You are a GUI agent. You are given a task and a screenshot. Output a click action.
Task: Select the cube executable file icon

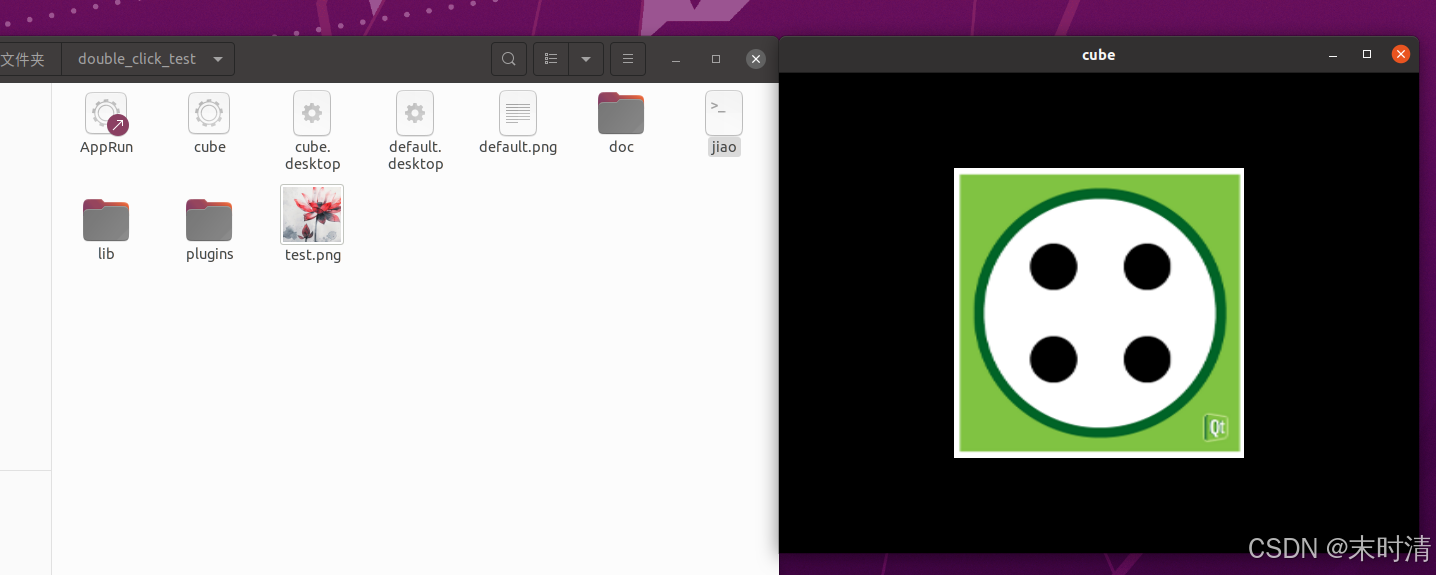[209, 113]
